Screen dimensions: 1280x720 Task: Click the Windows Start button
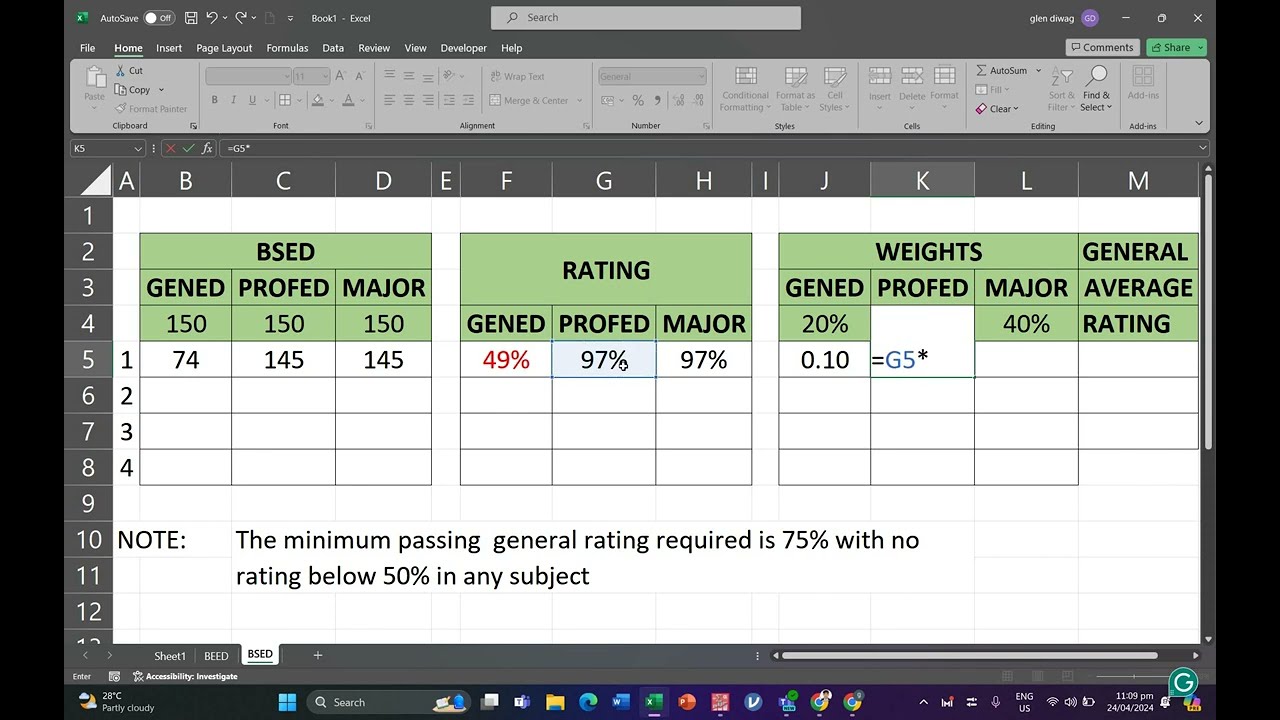288,702
